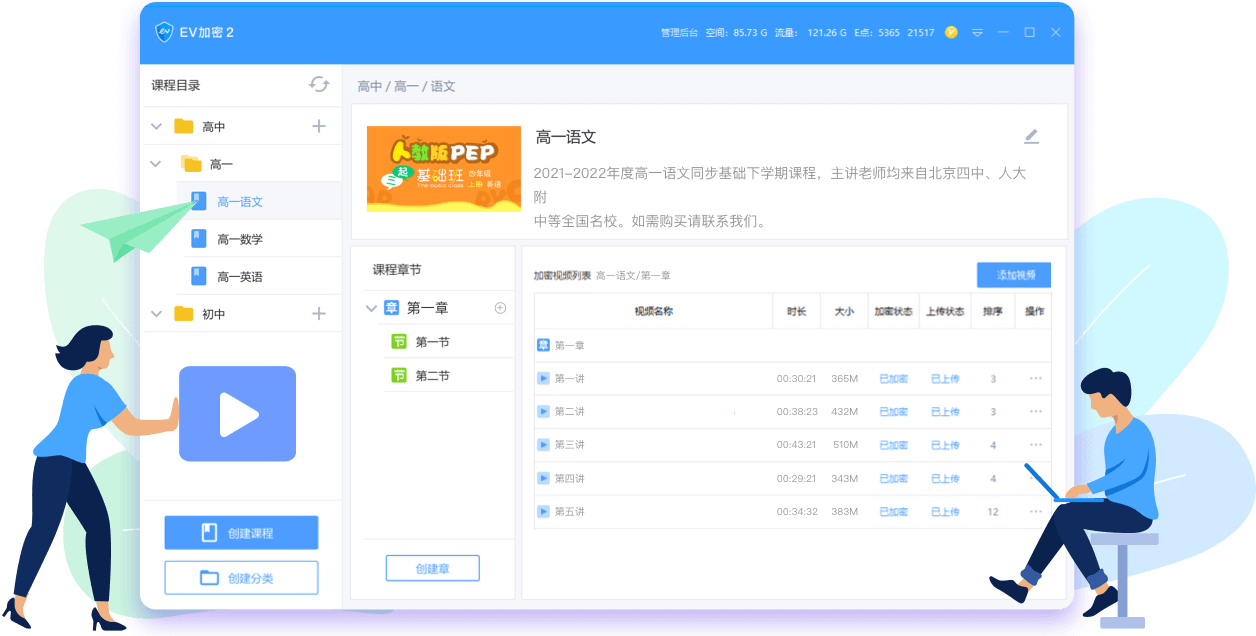Click the 创建课程 button
The height and width of the screenshot is (636, 1256).
pyautogui.click(x=241, y=532)
